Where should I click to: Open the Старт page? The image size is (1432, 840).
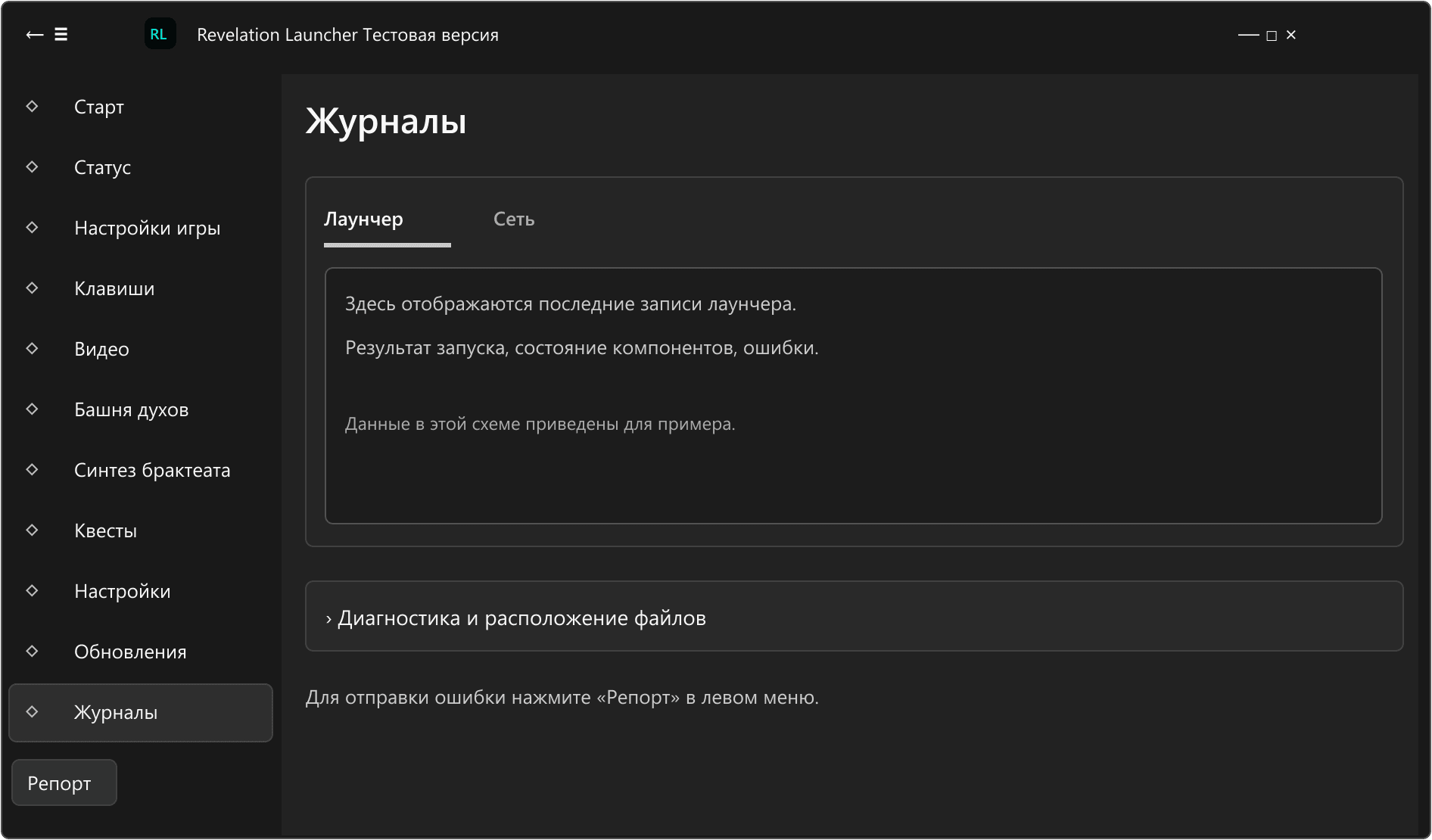(x=141, y=107)
